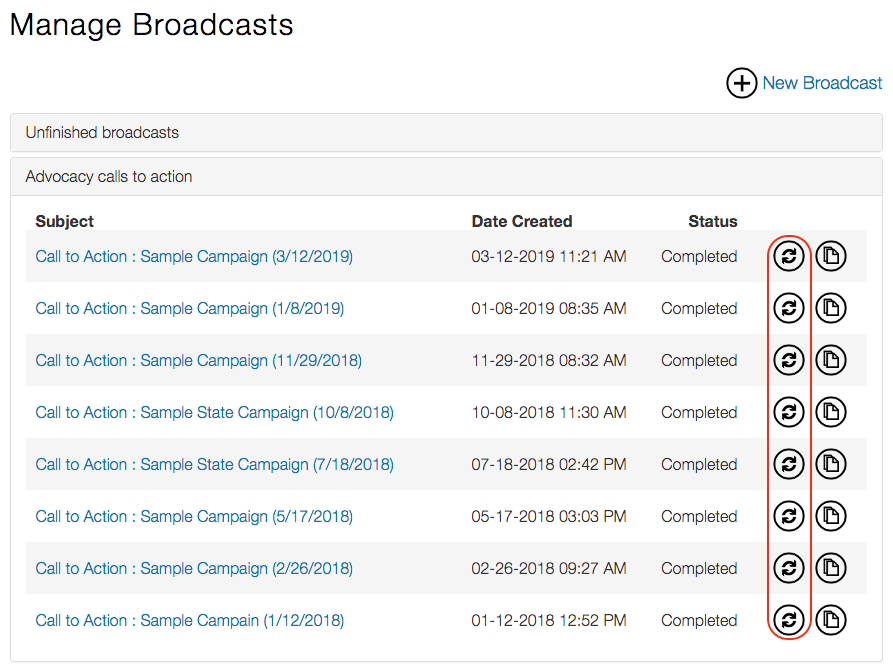Click the copy icon for 11/29/2018 campaign

(830, 361)
